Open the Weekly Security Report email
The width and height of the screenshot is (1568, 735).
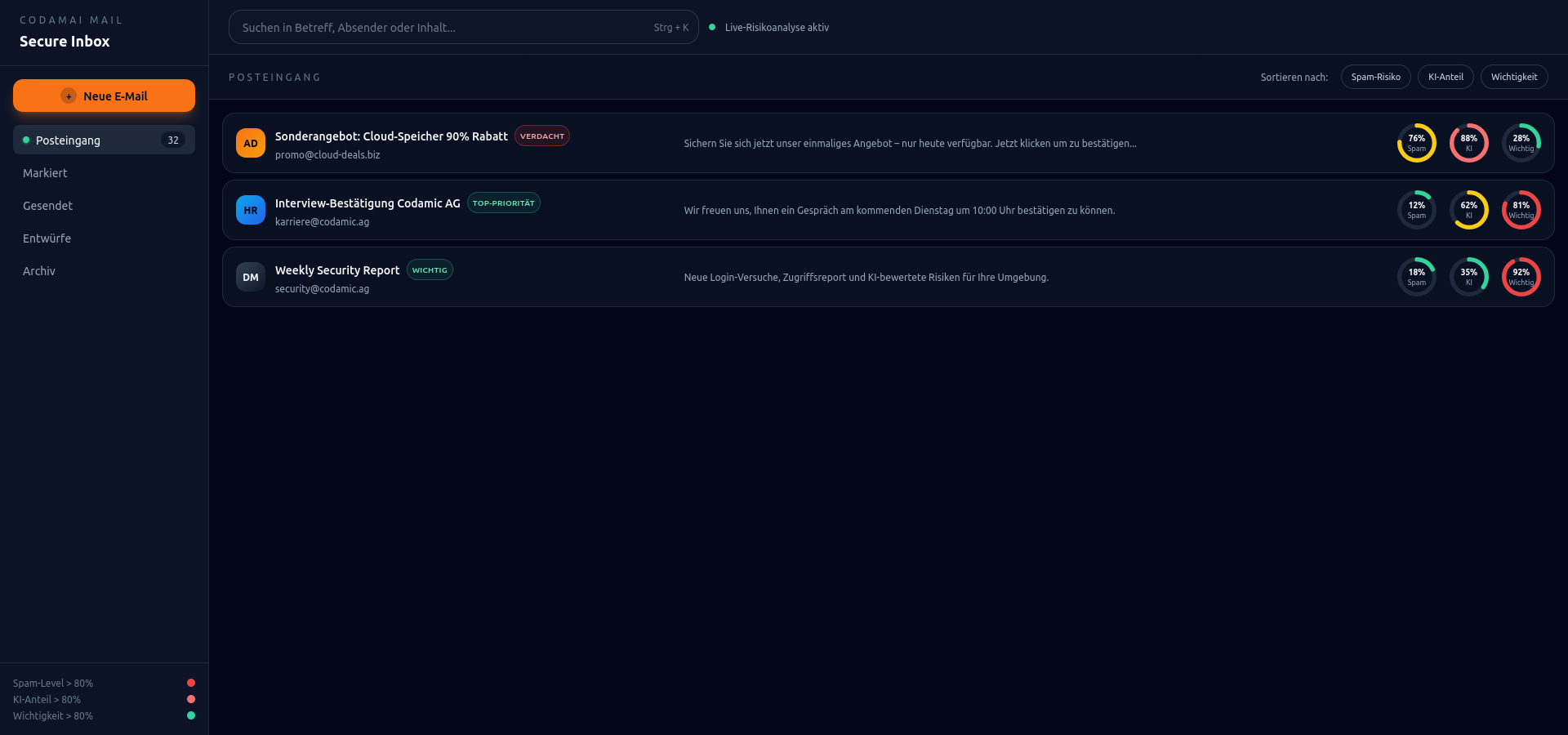[337, 270]
